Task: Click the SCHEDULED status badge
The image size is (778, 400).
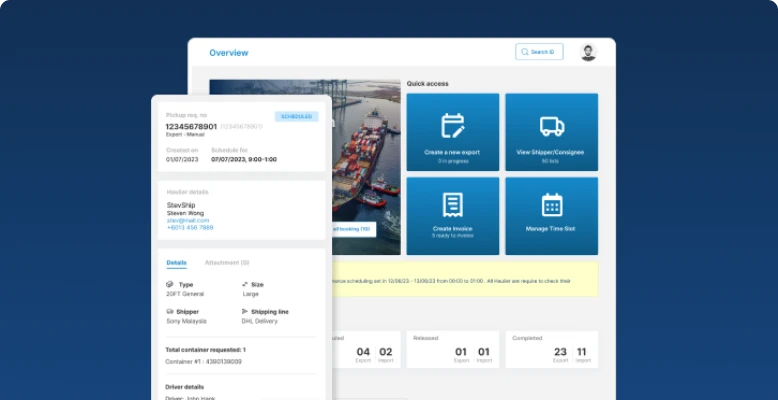Action: (x=297, y=117)
